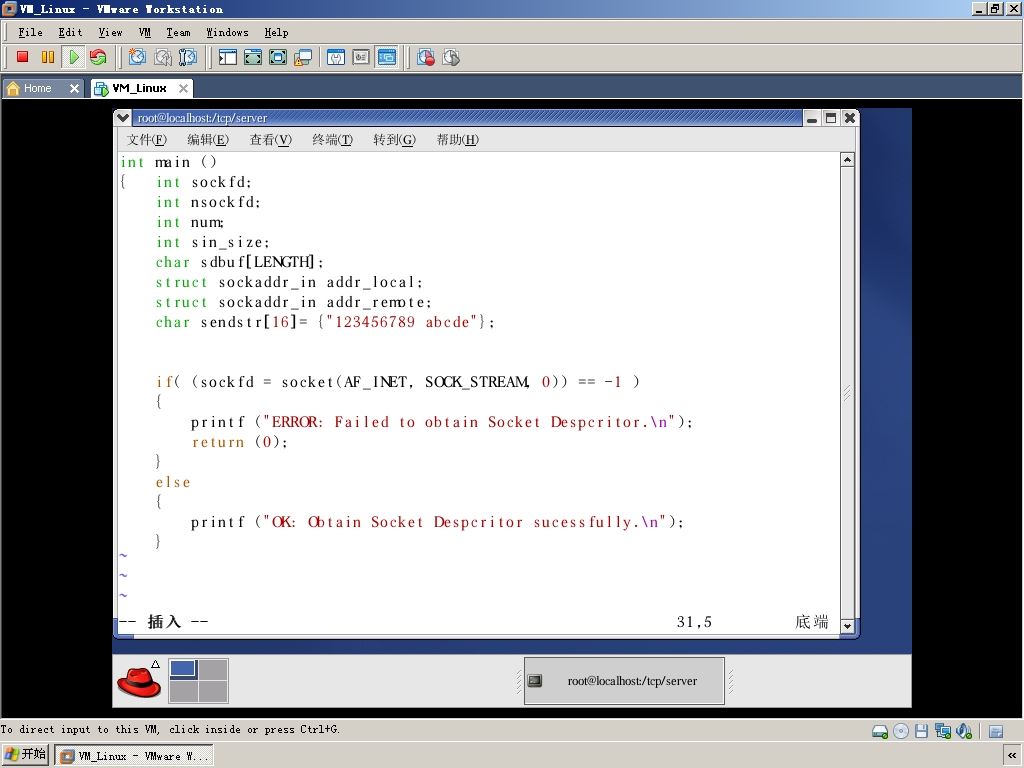
Task: Click the message log status bar icon
Action: (996, 731)
